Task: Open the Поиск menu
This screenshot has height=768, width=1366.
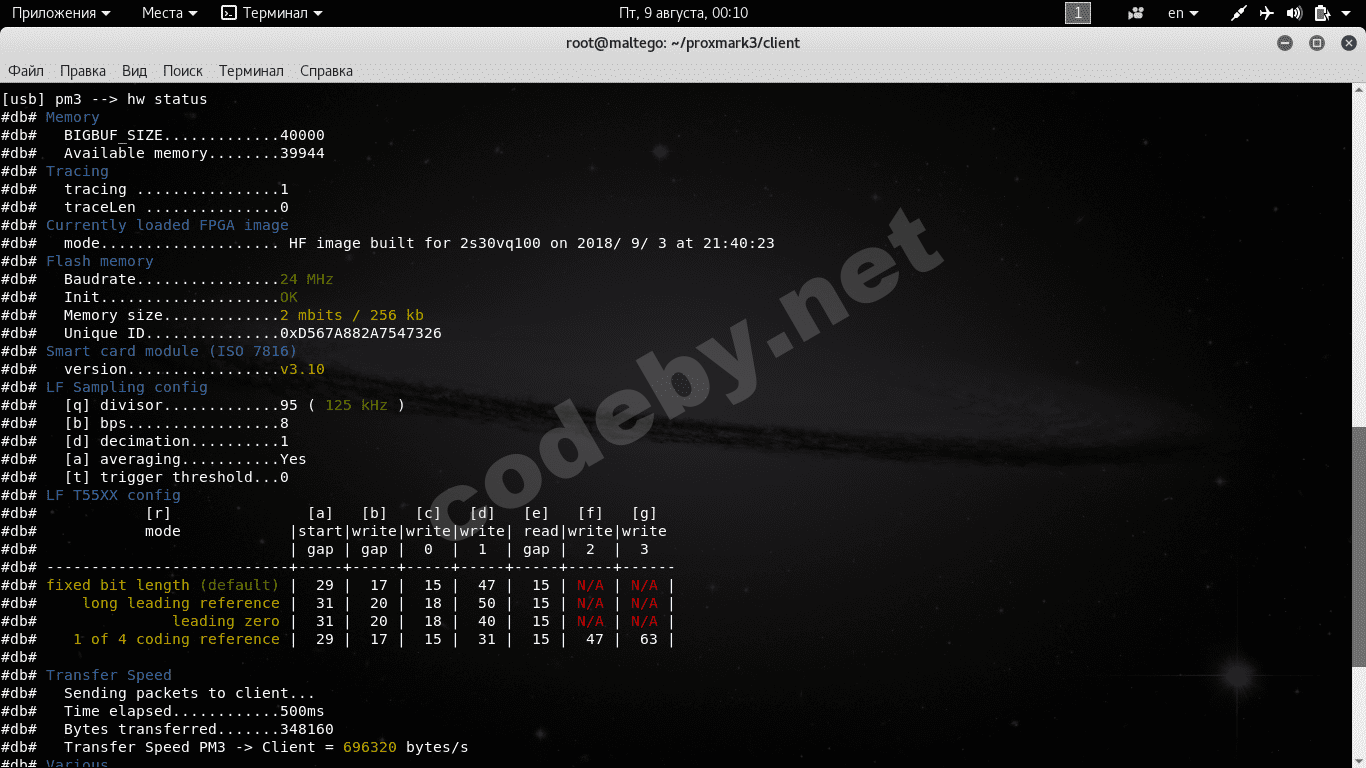Action: pos(183,71)
